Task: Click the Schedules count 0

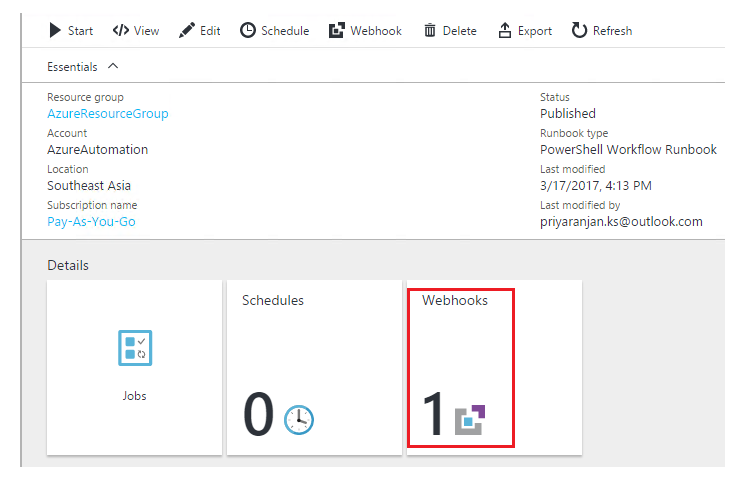Action: pos(259,414)
